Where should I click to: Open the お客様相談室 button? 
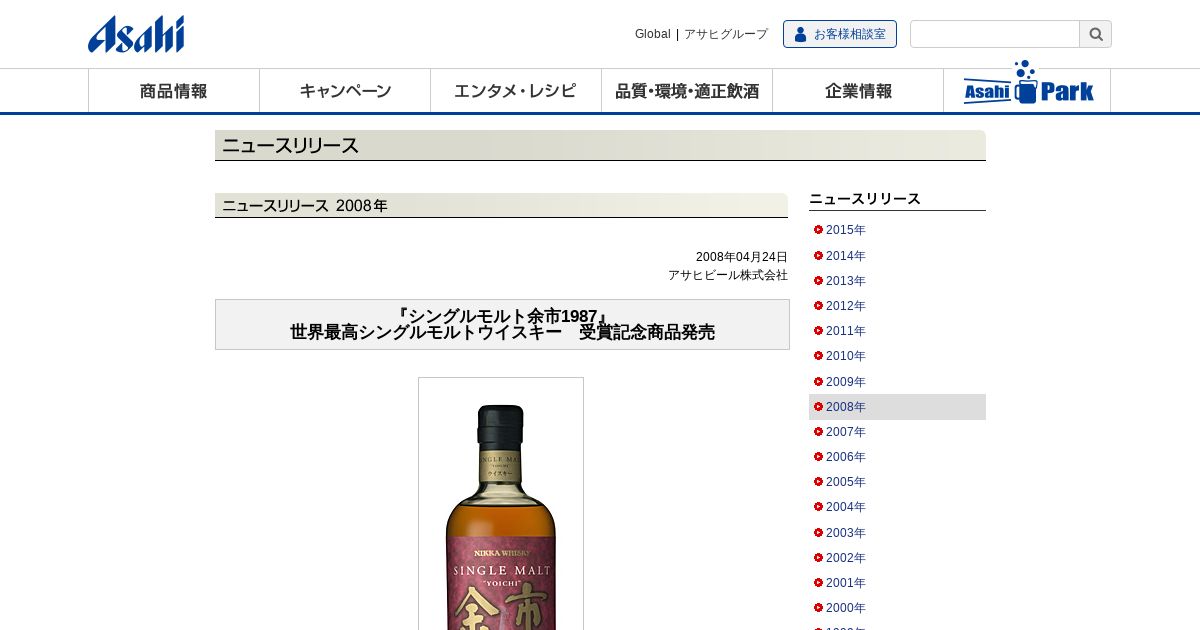pyautogui.click(x=840, y=34)
